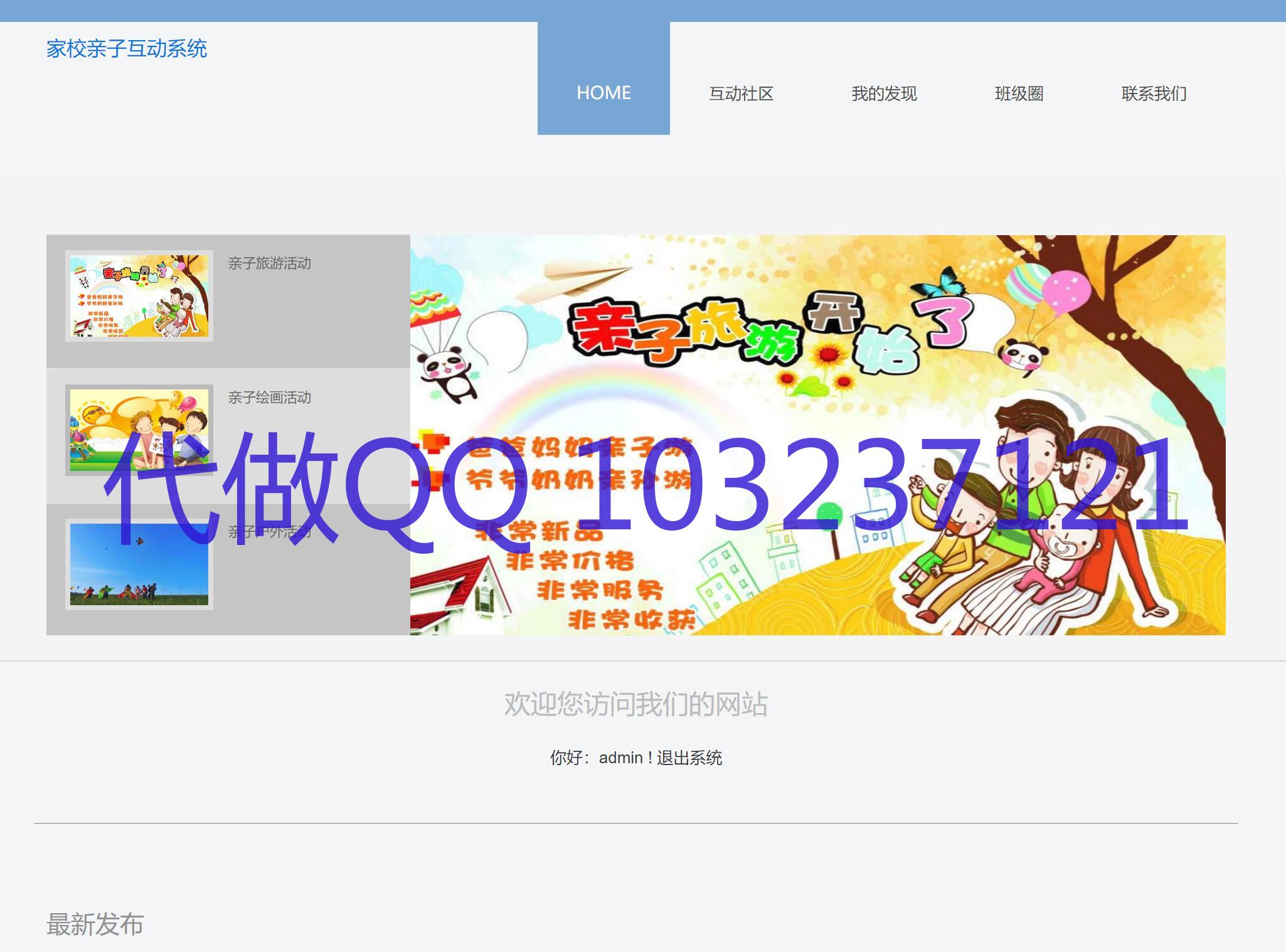Image resolution: width=1286 pixels, height=952 pixels.
Task: Open the HOME navigation tab
Action: coord(603,78)
